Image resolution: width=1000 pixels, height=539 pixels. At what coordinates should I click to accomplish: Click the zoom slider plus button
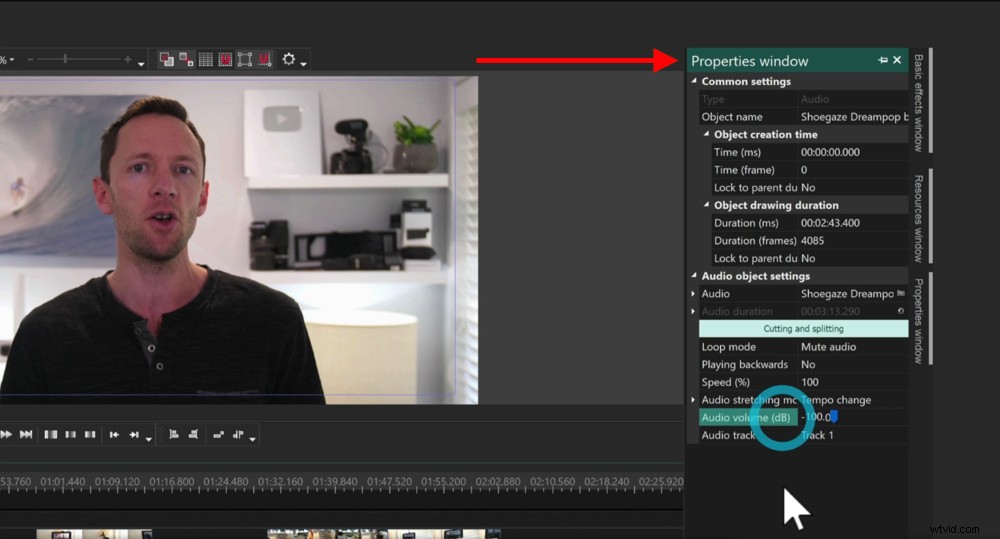click(128, 59)
